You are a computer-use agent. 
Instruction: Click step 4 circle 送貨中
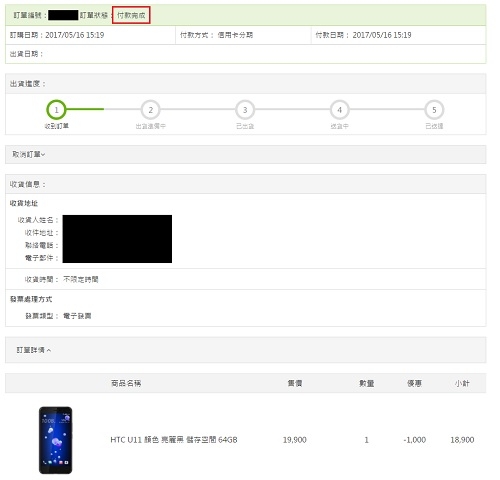tap(339, 110)
